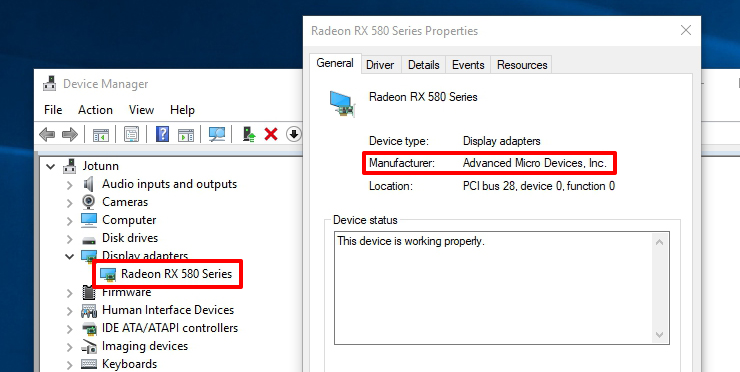Expand the Cameras node
740x372 pixels.
(x=70, y=203)
